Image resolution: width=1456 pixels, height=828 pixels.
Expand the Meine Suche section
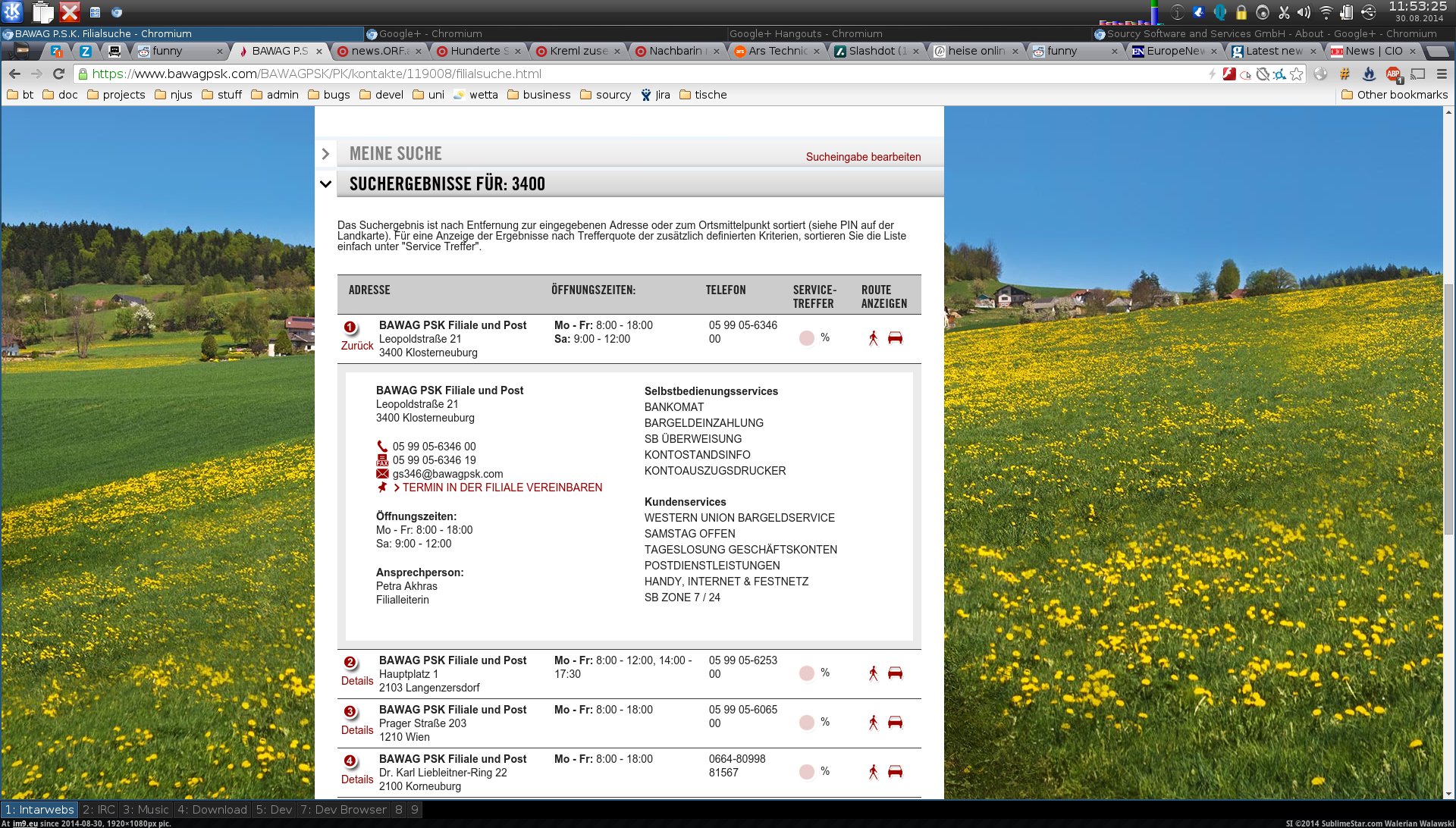pos(326,154)
